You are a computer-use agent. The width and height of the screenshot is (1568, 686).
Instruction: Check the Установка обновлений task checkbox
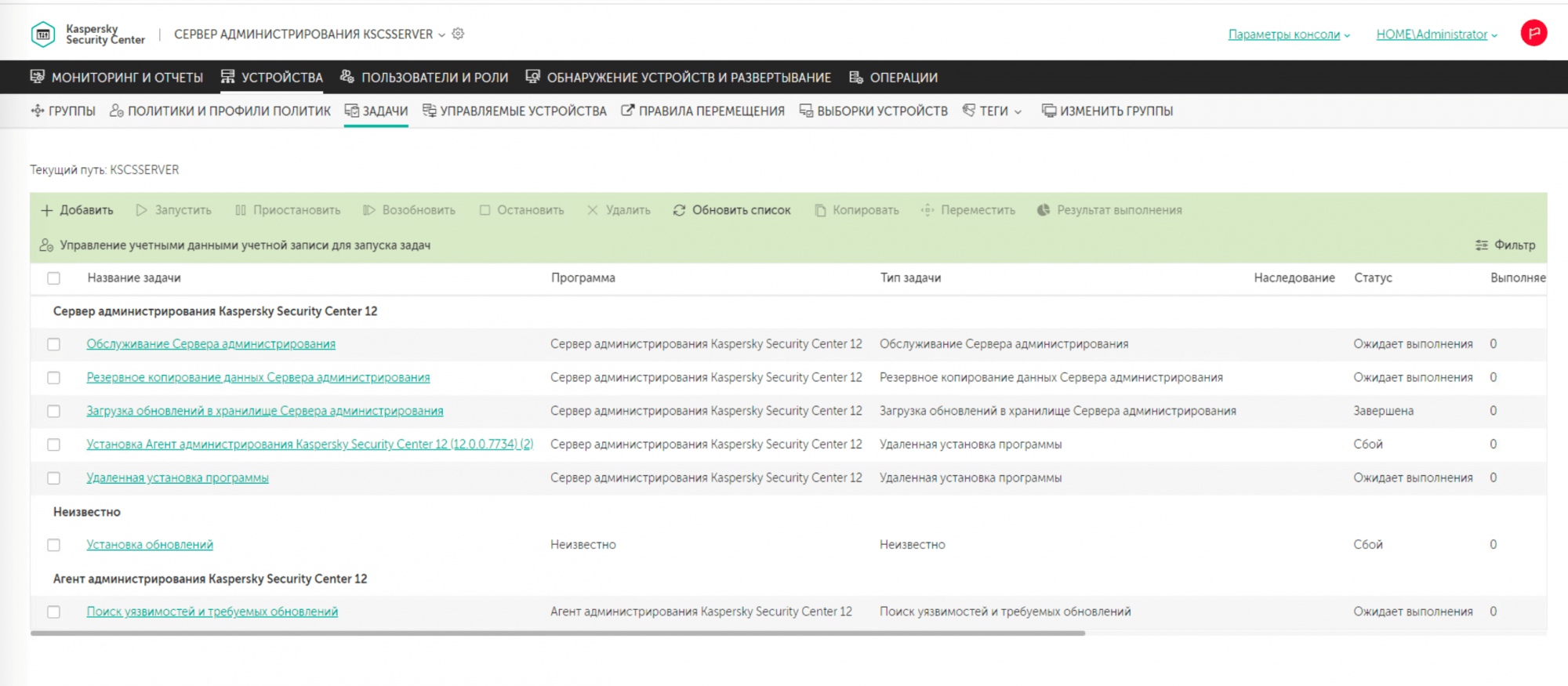point(53,545)
